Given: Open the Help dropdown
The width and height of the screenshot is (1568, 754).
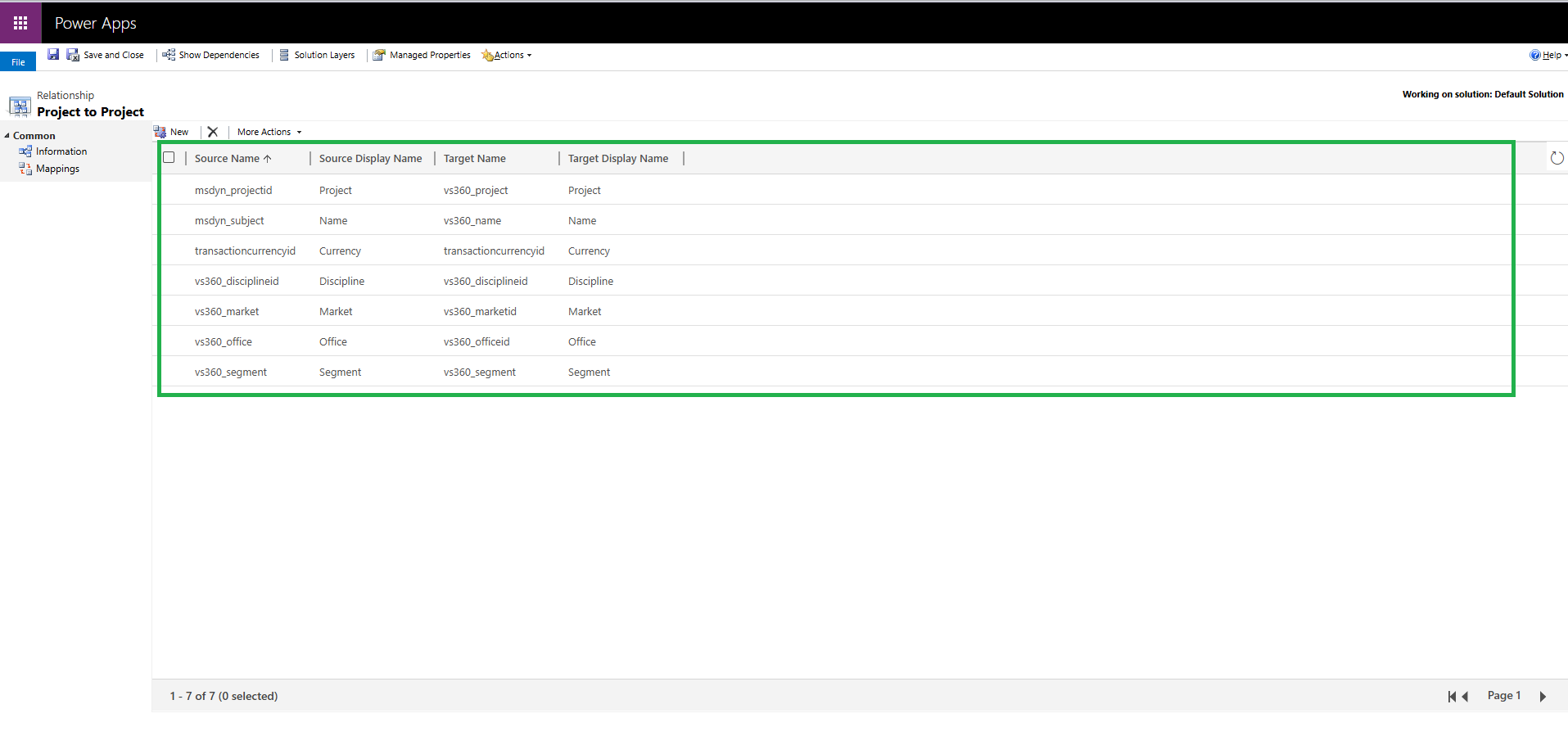Looking at the screenshot, I should [1548, 55].
